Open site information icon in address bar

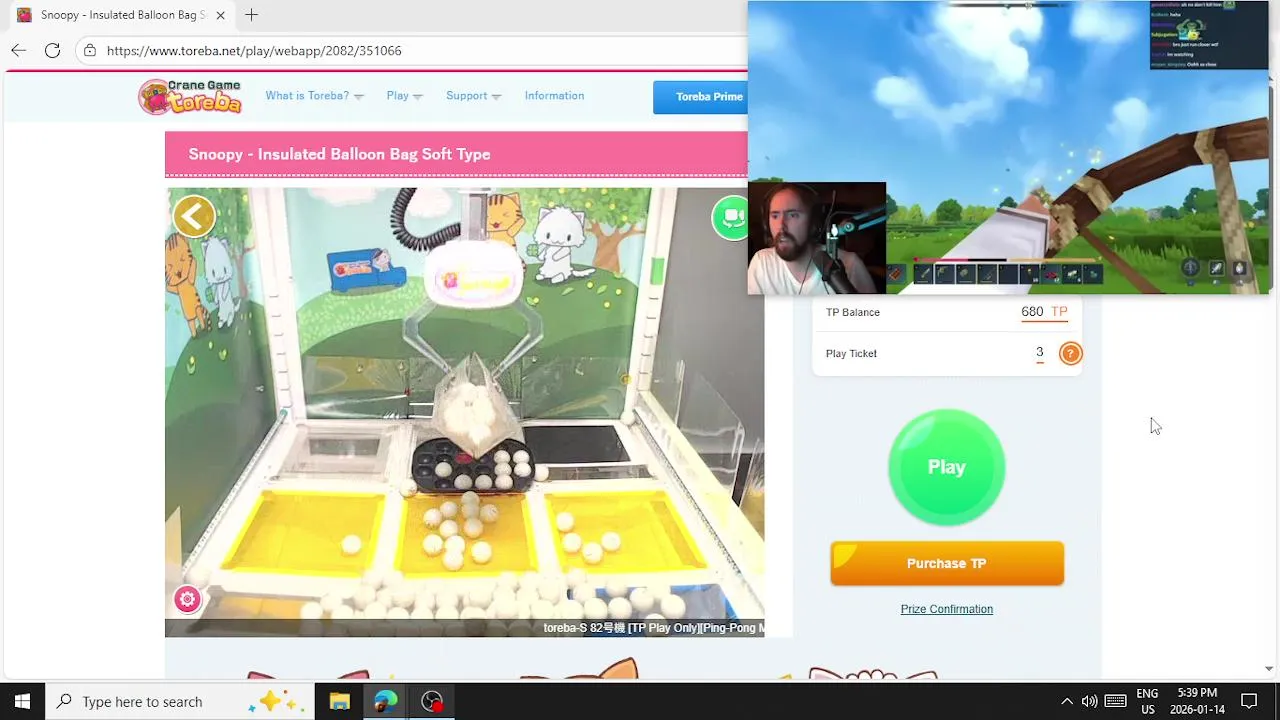(x=90, y=50)
